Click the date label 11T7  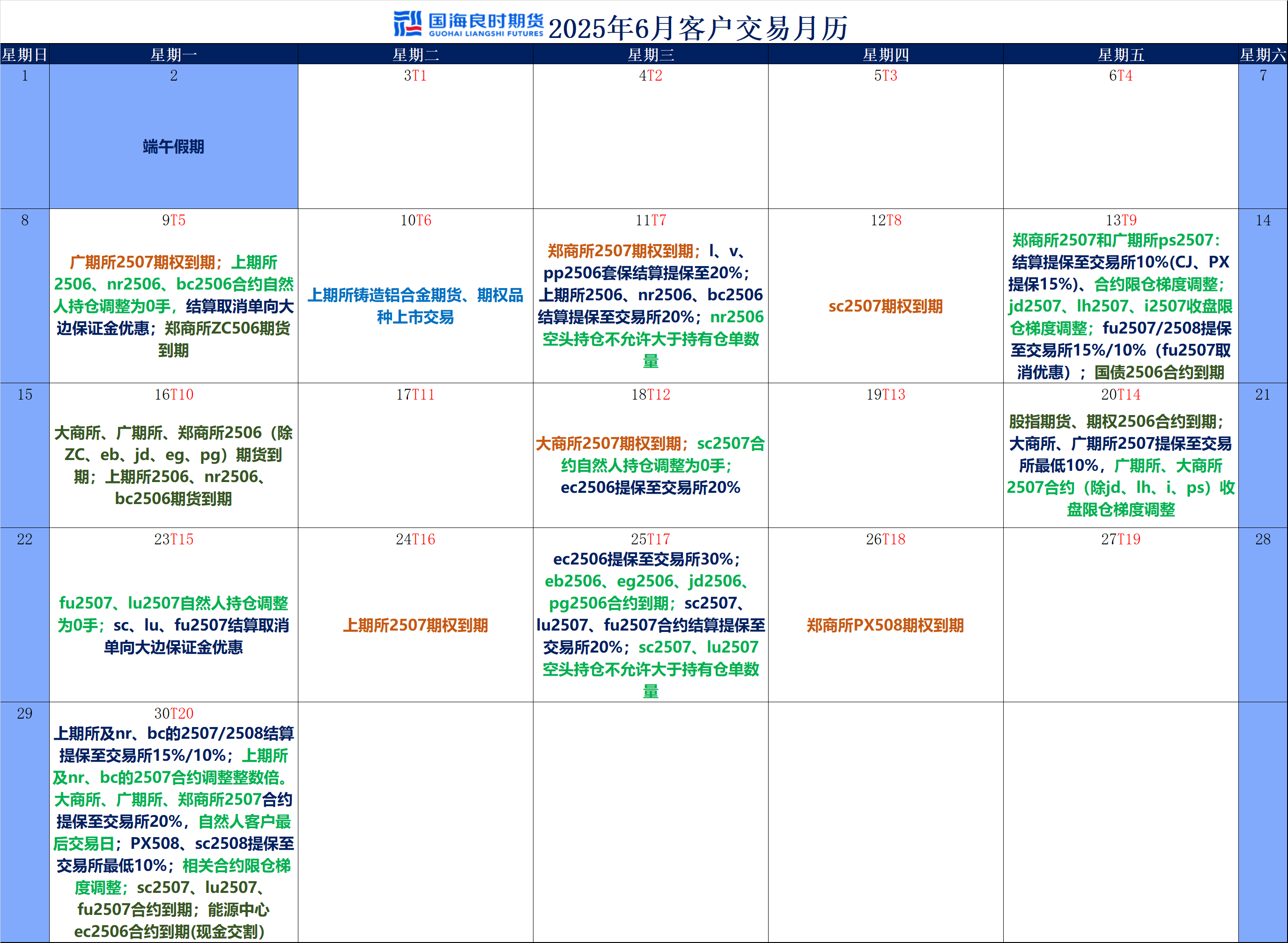651,220
